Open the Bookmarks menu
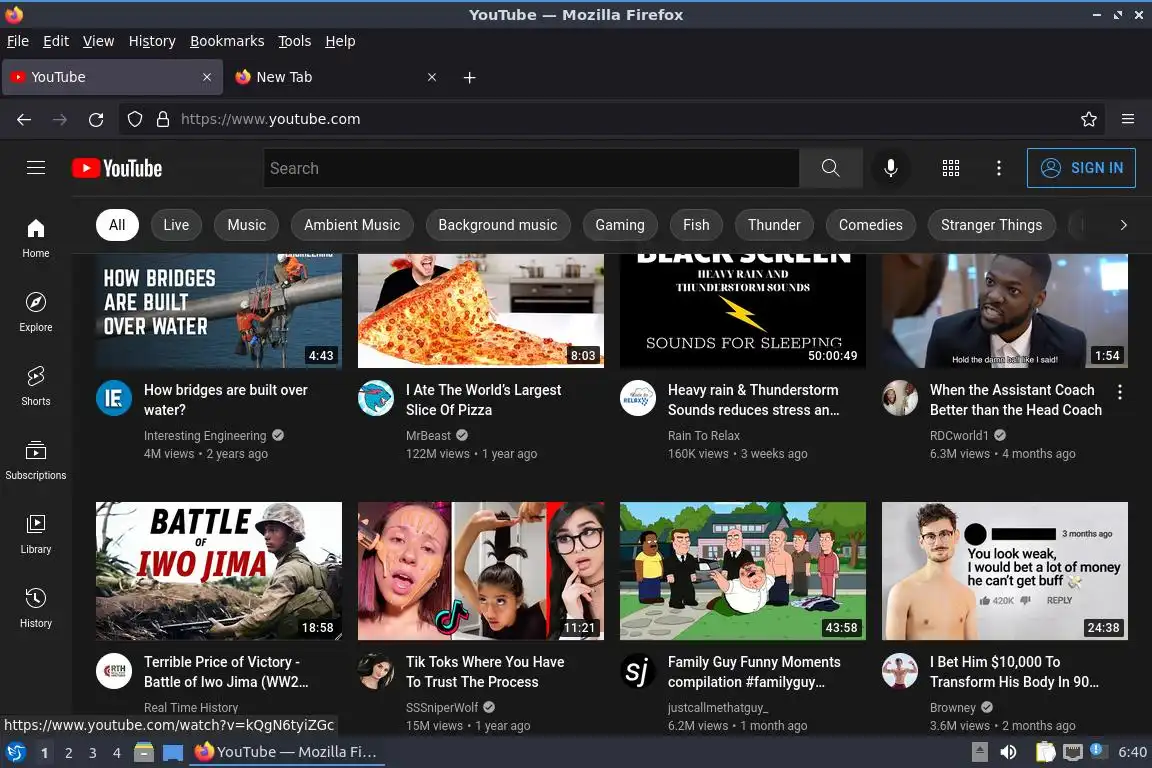The height and width of the screenshot is (768, 1152). tap(227, 41)
